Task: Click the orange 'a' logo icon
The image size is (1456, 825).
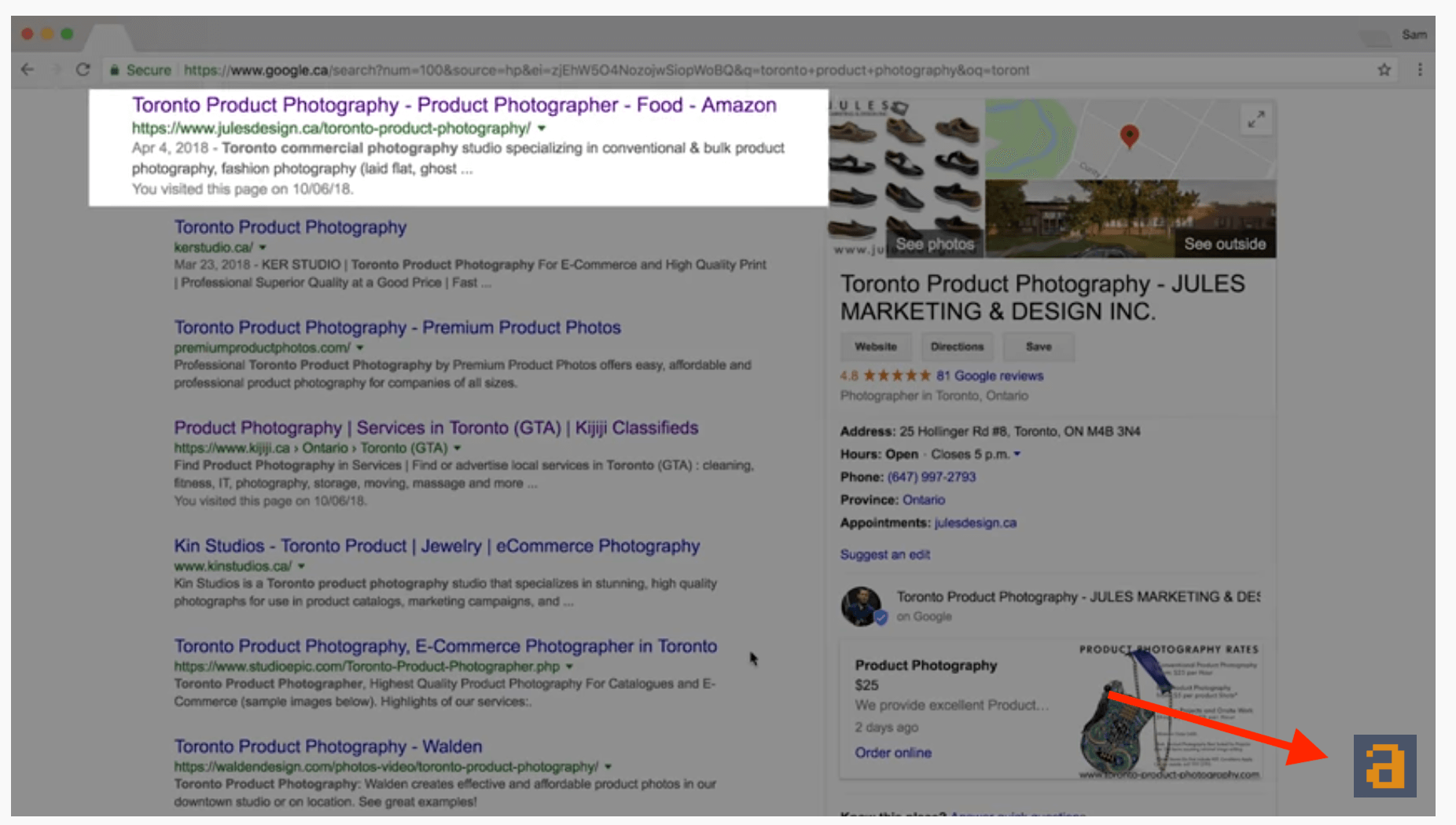Action: 1384,766
